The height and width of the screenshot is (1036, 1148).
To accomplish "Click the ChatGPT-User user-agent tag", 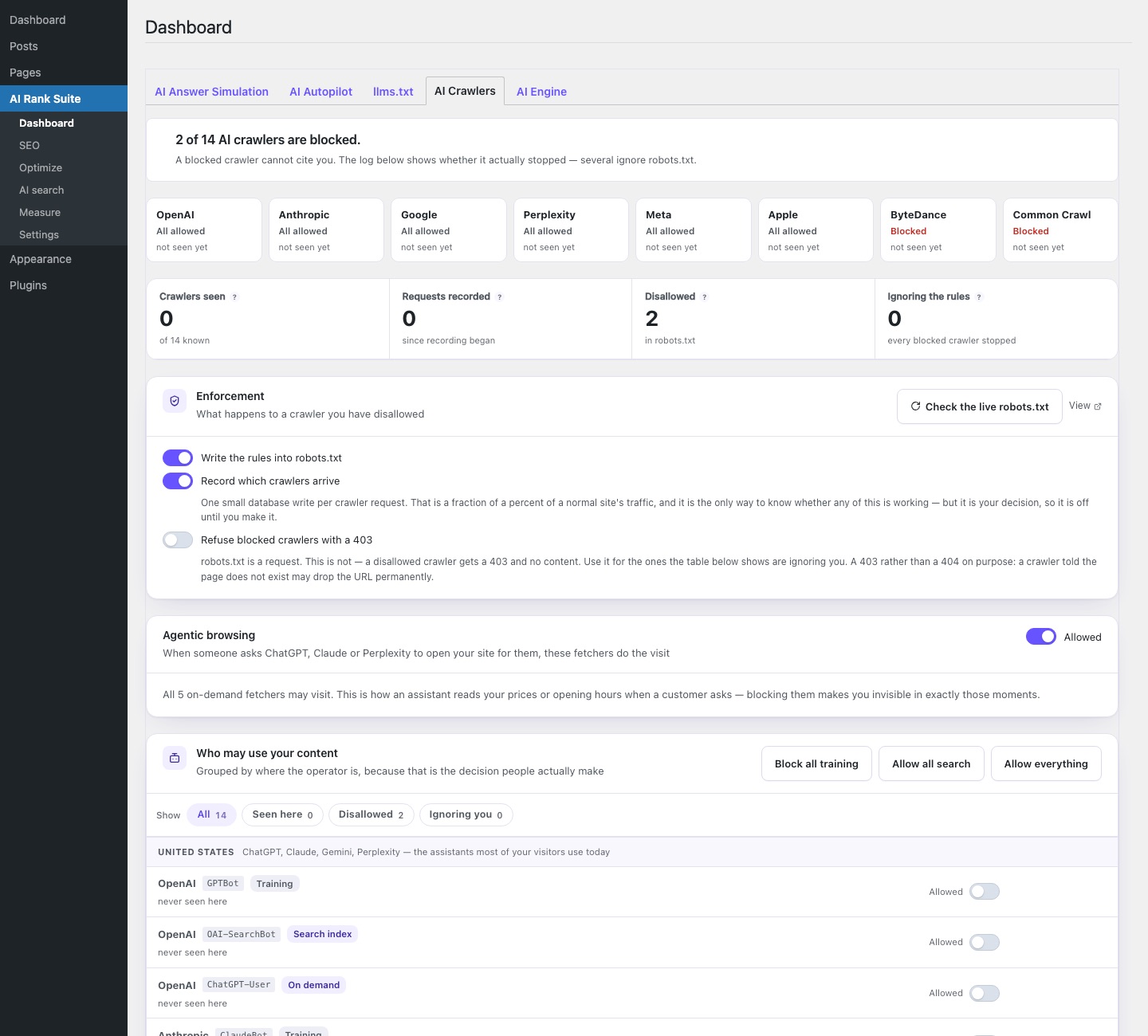I will pyautogui.click(x=238, y=984).
